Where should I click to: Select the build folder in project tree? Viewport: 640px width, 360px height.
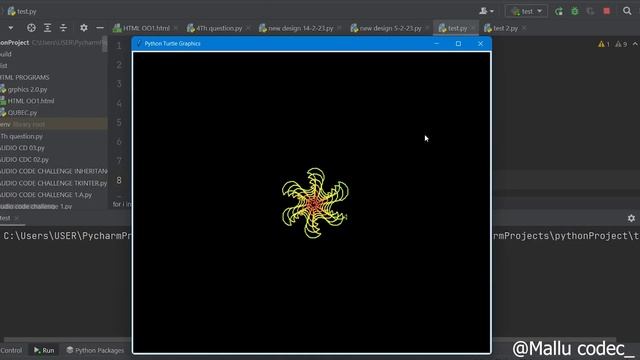(x=6, y=54)
